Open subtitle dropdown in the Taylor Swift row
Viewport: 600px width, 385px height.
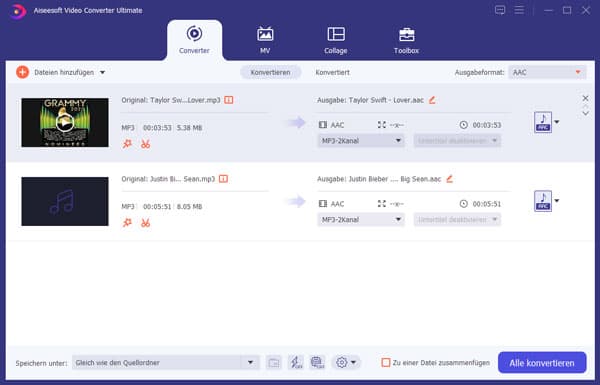(x=457, y=141)
